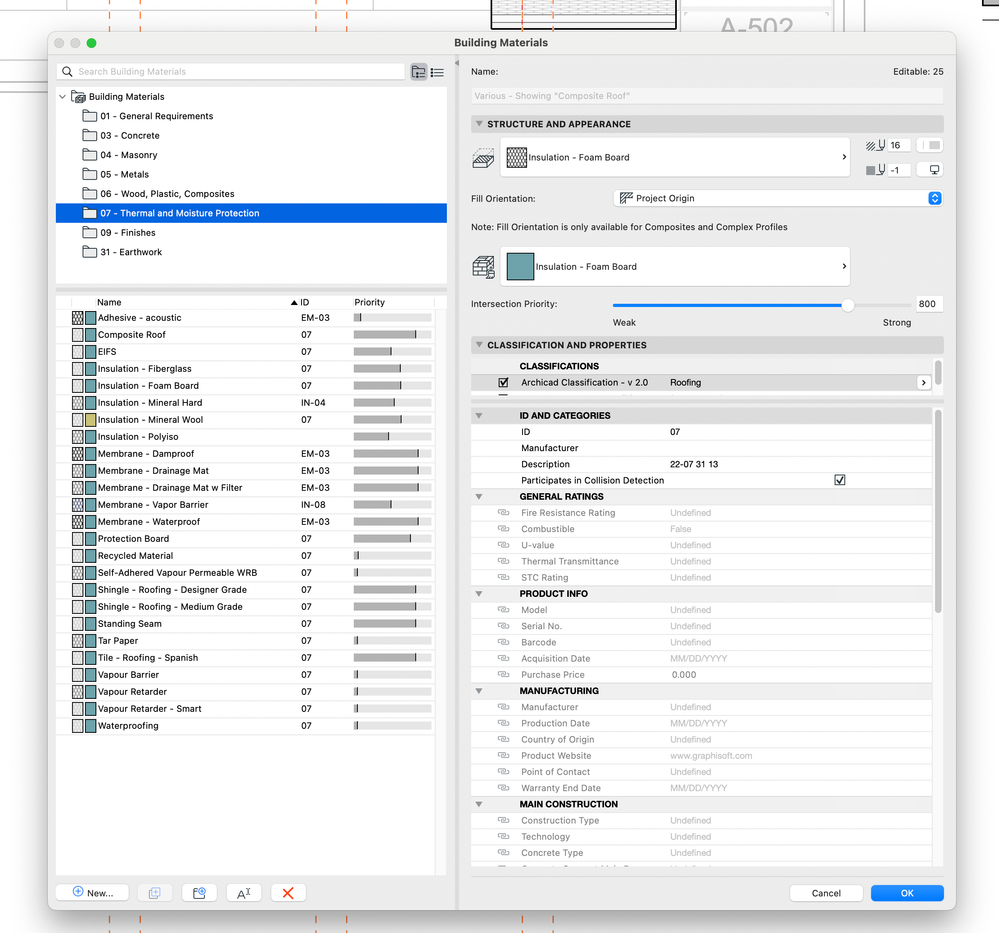Screen dimensions: 999x933
Task: Click the fill pattern icon of Membrane - Waterproof
Action: tap(78, 521)
